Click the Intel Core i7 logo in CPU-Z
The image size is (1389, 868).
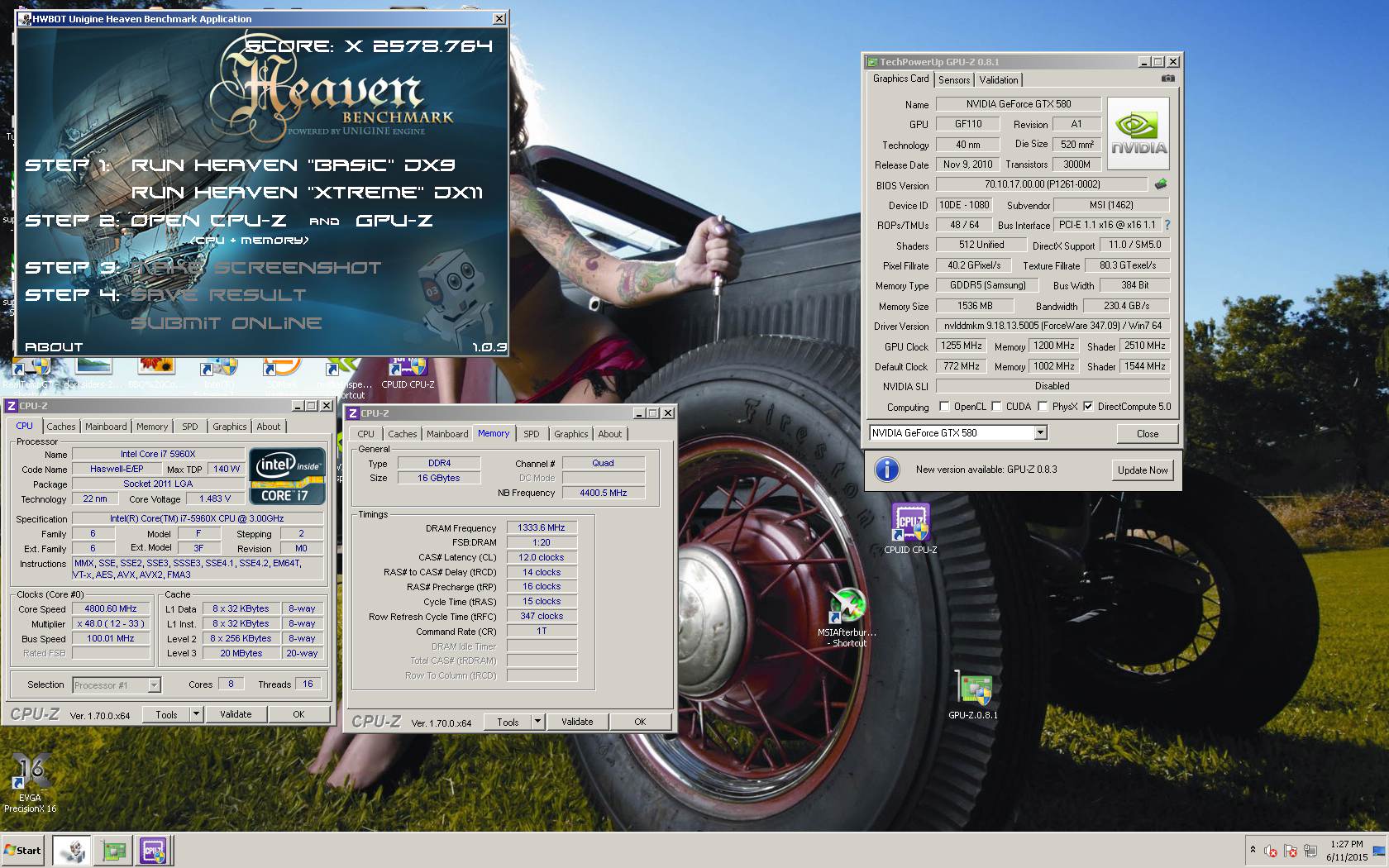pos(287,476)
